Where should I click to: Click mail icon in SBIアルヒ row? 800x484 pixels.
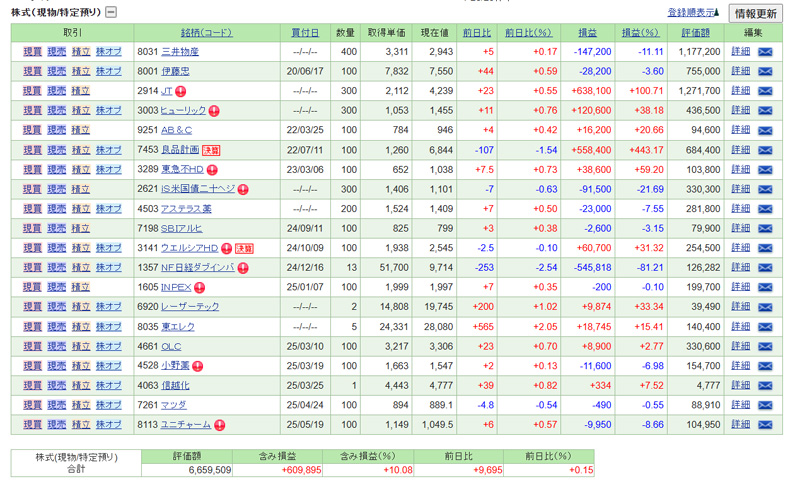(x=765, y=228)
